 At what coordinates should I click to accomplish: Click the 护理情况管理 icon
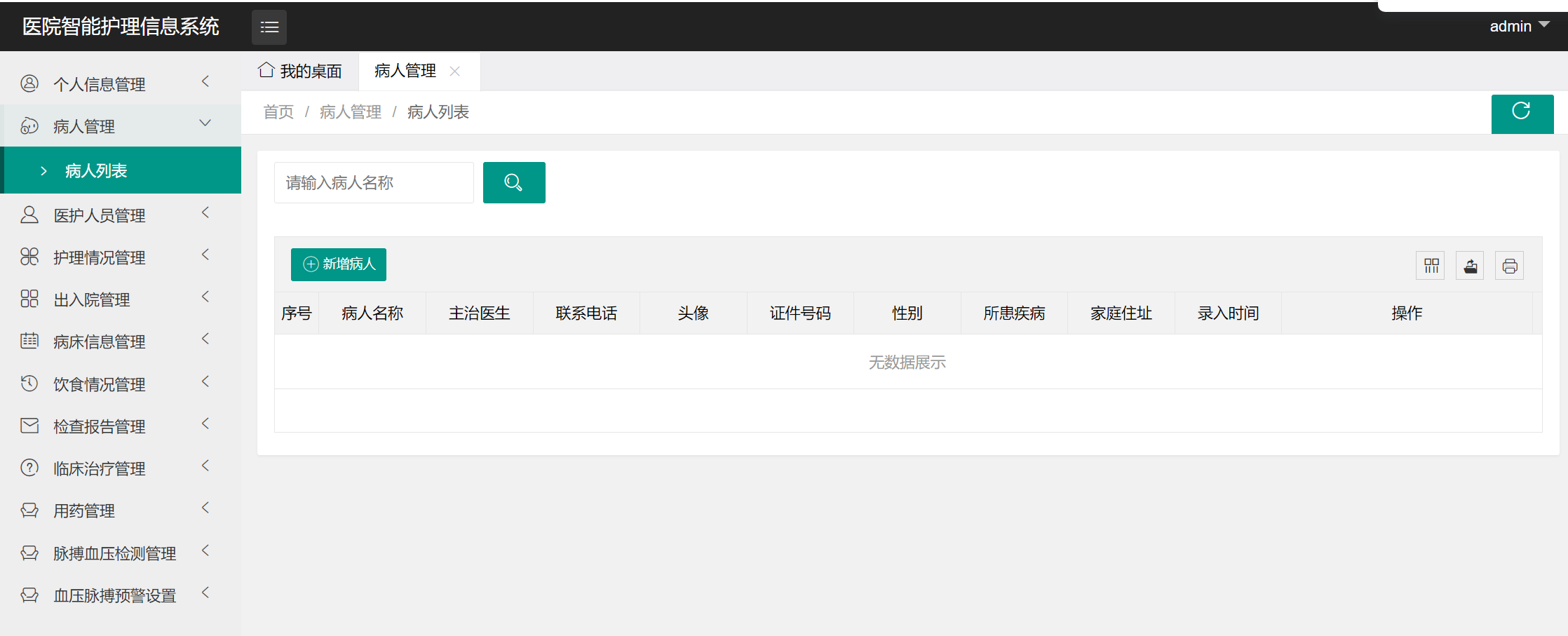tap(29, 257)
